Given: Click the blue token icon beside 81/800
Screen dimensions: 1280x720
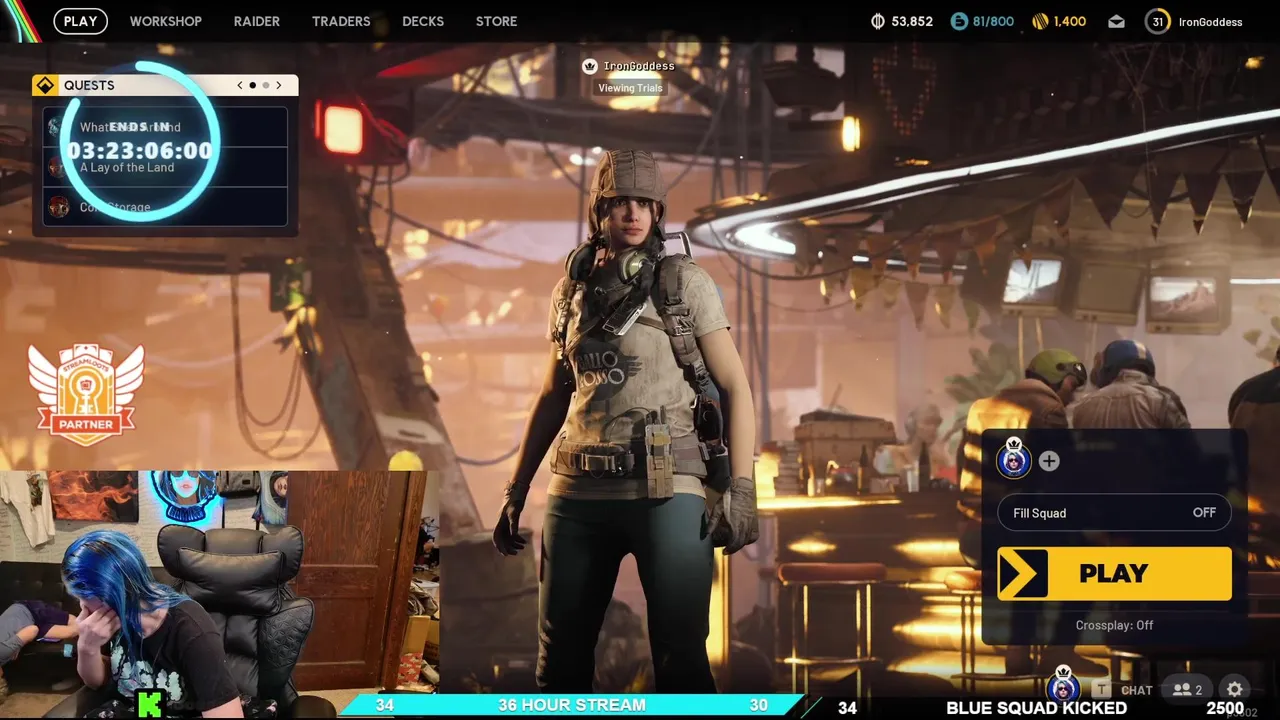Looking at the screenshot, I should tap(959, 21).
